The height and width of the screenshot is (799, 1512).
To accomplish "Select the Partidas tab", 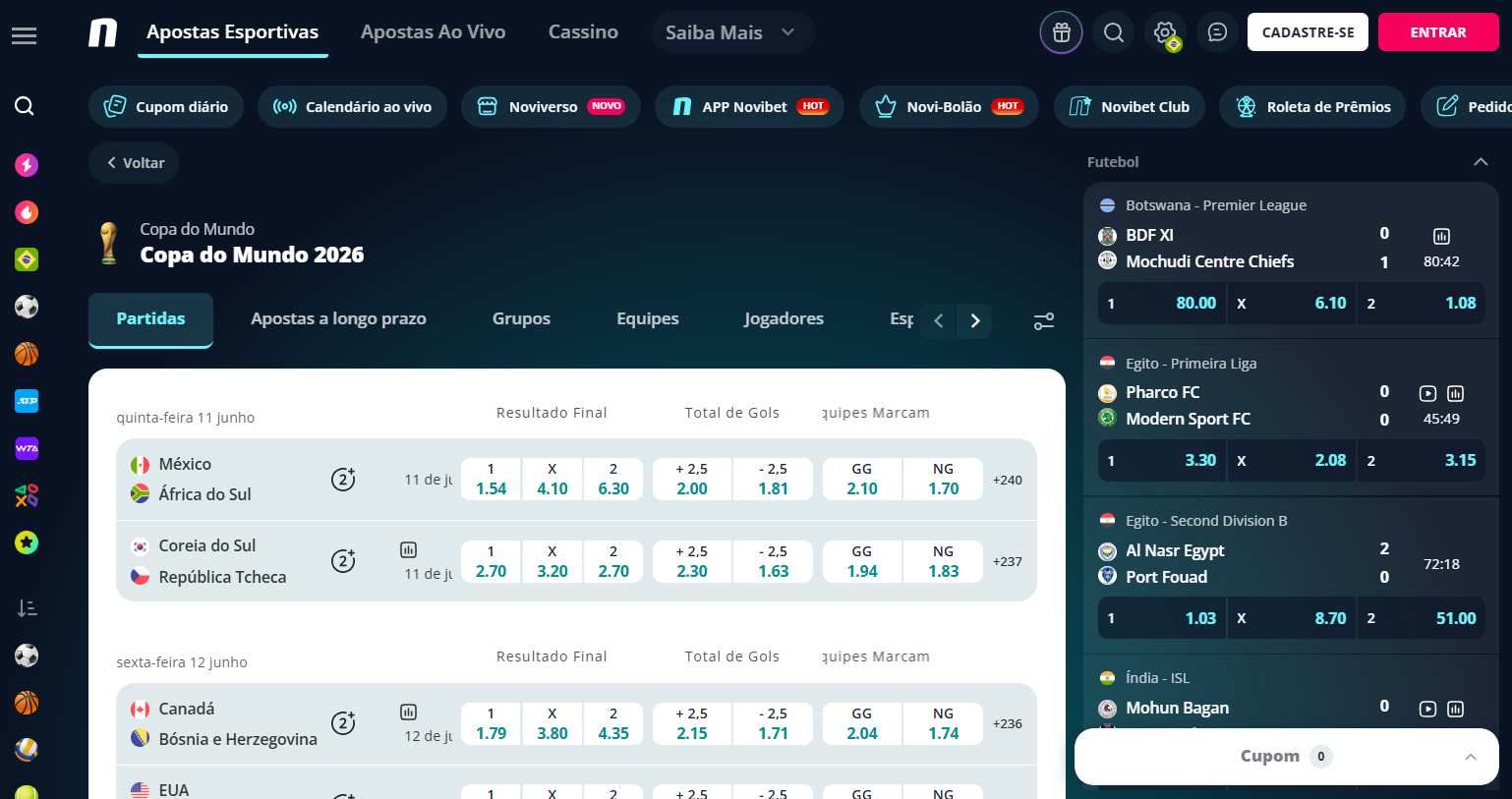I will pos(150,319).
